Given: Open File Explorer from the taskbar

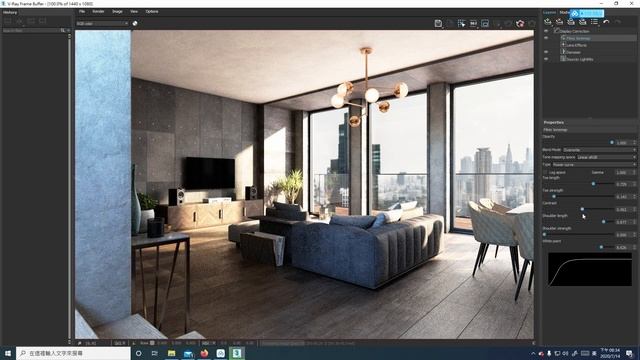Looking at the screenshot, I should [x=171, y=353].
